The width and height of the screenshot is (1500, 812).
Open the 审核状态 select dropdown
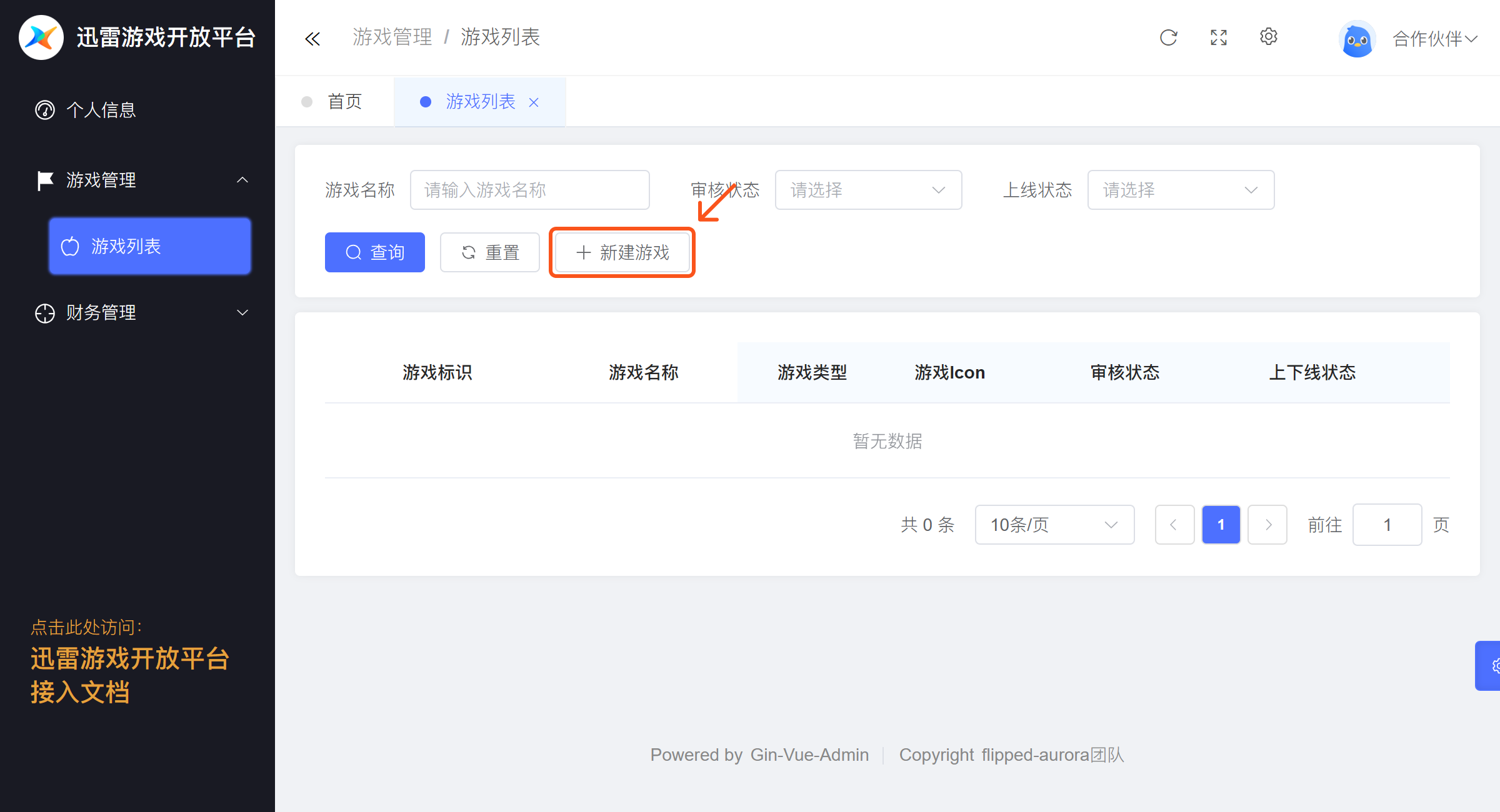869,190
